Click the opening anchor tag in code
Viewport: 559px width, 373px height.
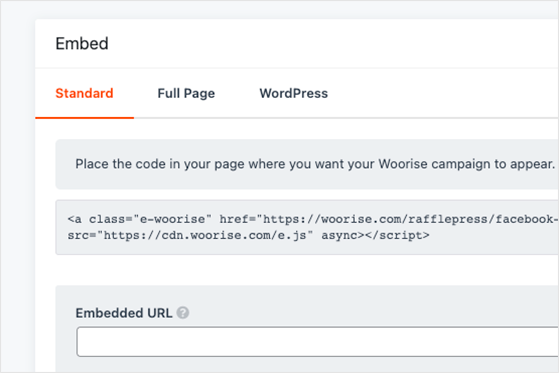75,219
